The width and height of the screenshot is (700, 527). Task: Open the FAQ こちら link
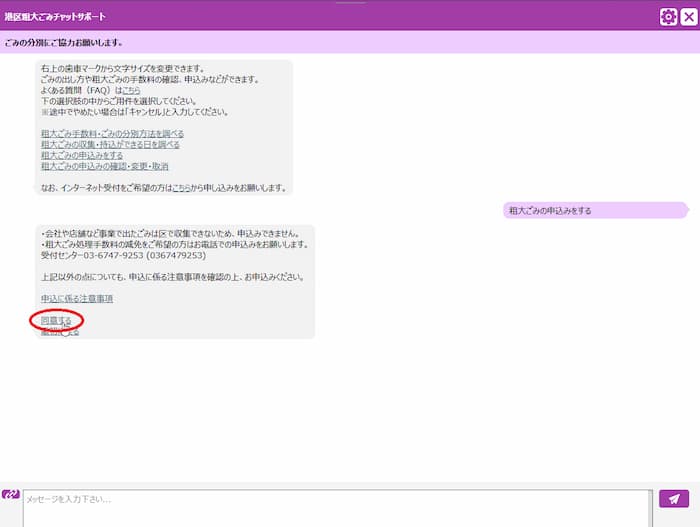point(131,90)
